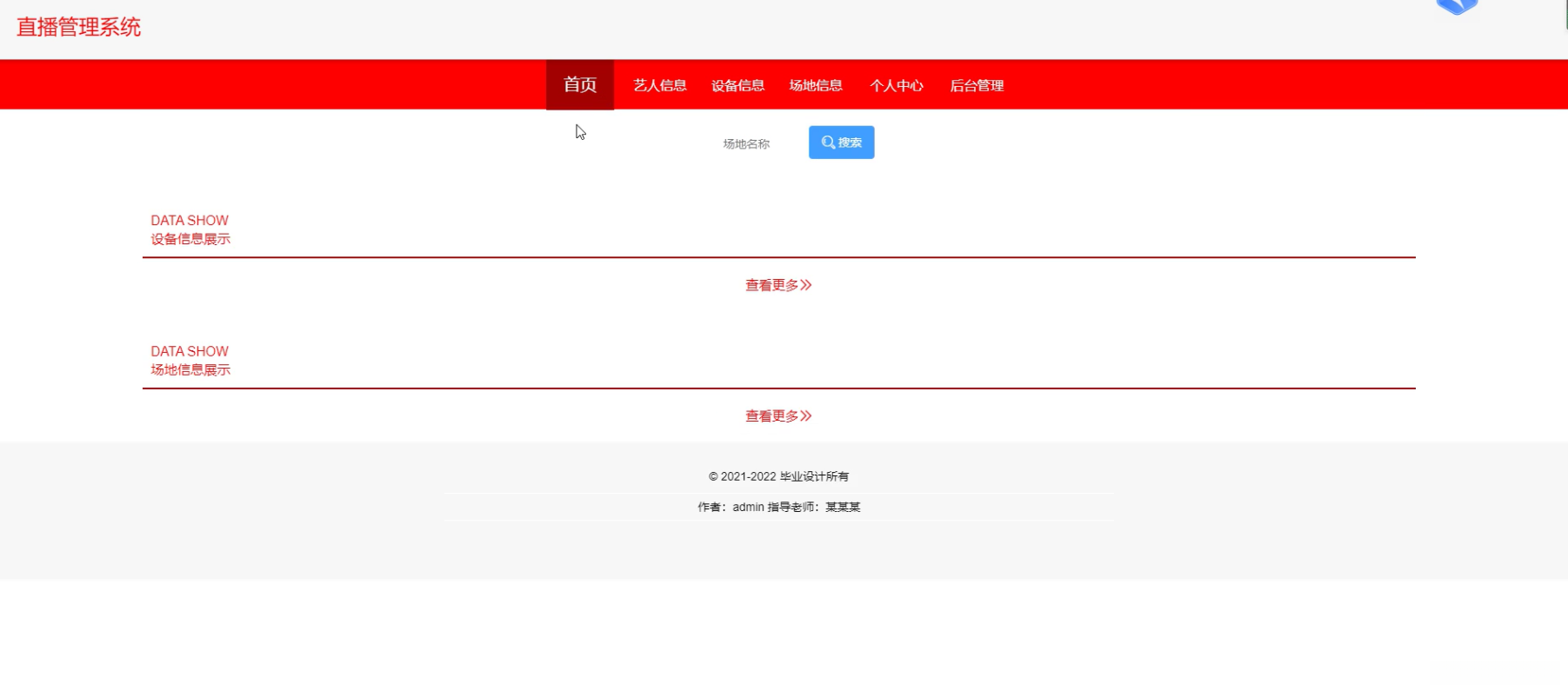Viewport: 1568px width, 691px height.
Task: Click the 场地信息展示 section heading
Action: (190, 369)
